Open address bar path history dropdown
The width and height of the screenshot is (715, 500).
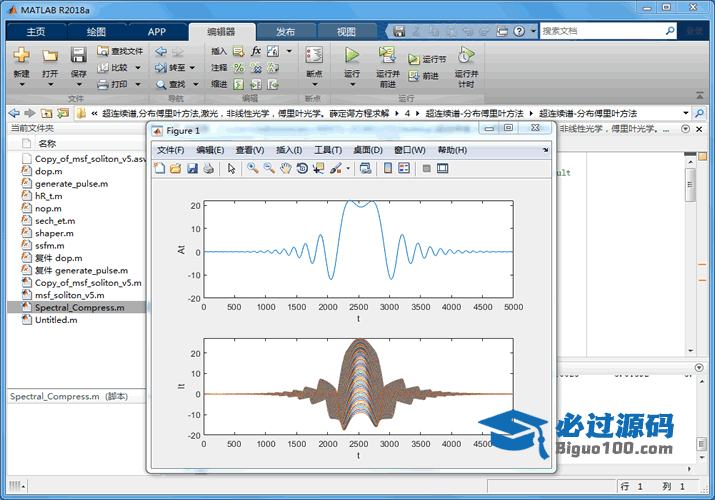point(686,113)
